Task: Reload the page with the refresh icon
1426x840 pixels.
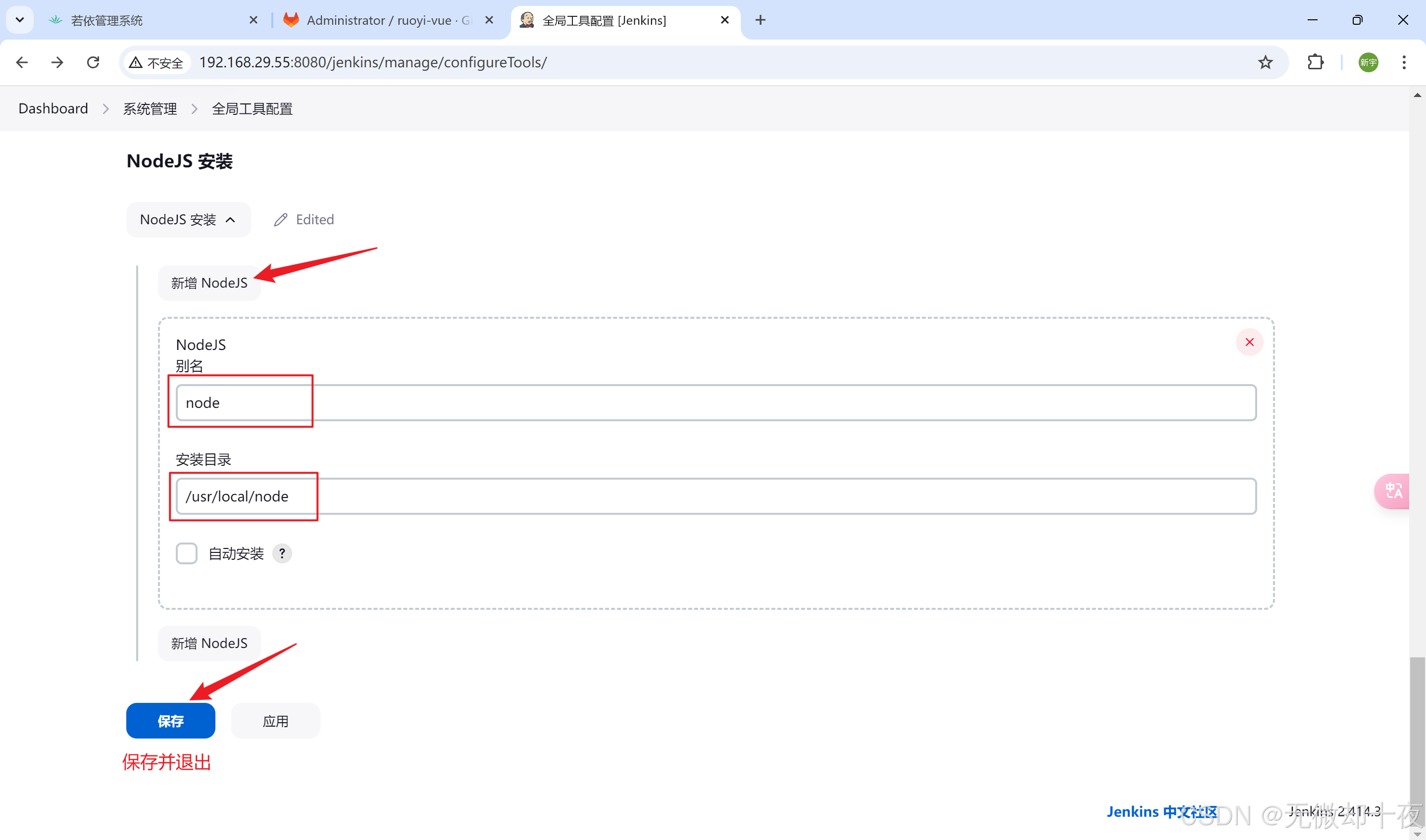Action: [x=94, y=62]
